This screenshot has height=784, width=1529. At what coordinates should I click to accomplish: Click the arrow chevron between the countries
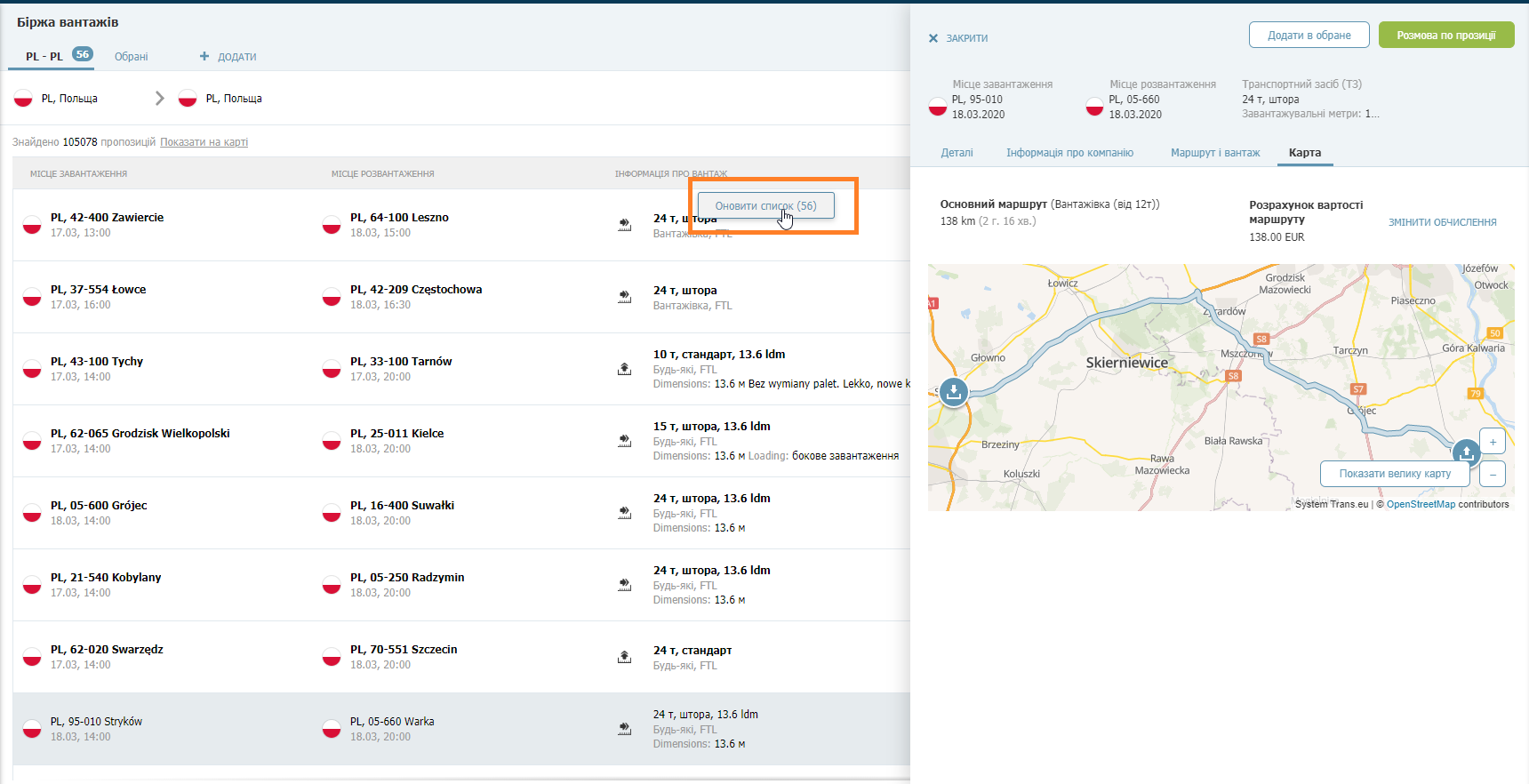160,99
